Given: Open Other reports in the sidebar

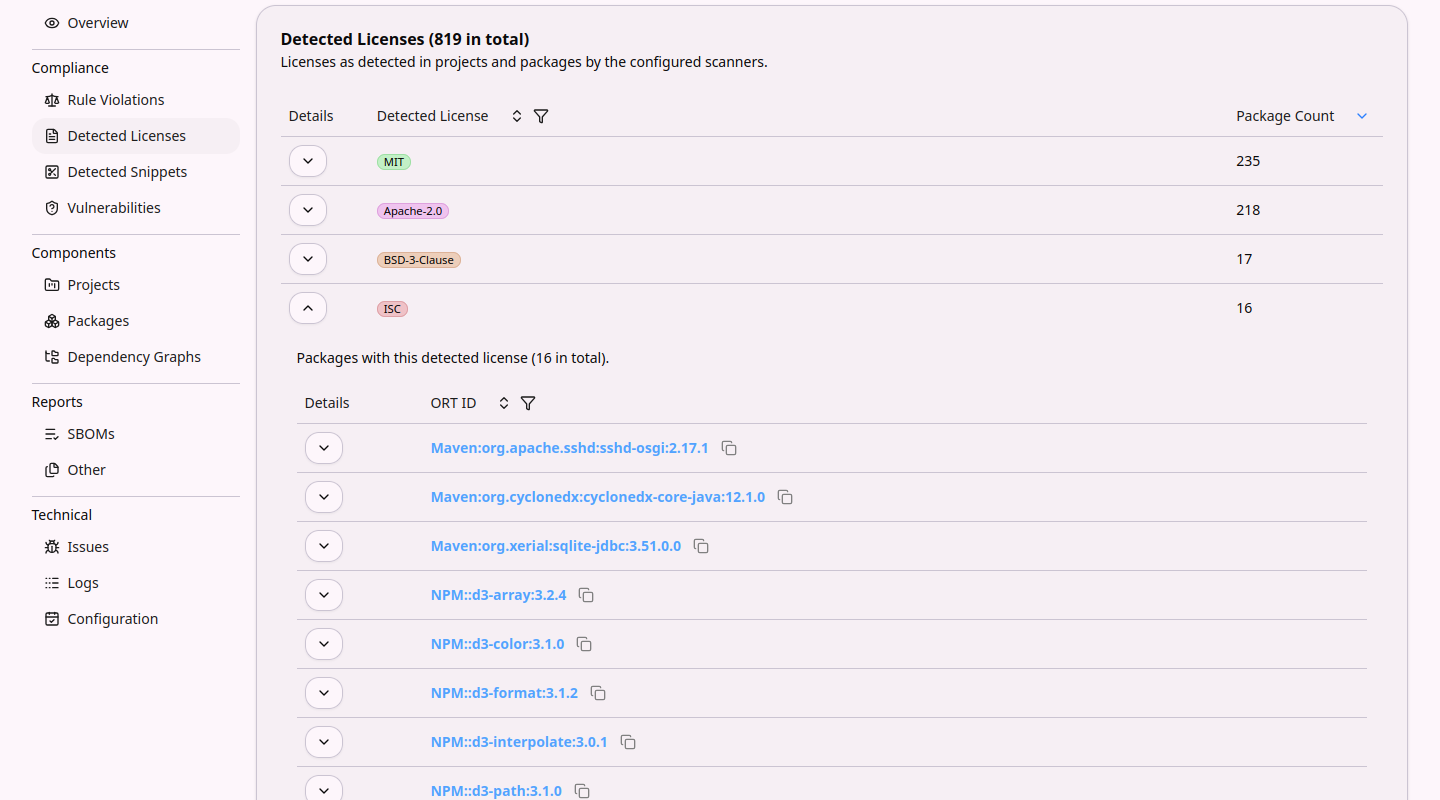Looking at the screenshot, I should pos(136,470).
